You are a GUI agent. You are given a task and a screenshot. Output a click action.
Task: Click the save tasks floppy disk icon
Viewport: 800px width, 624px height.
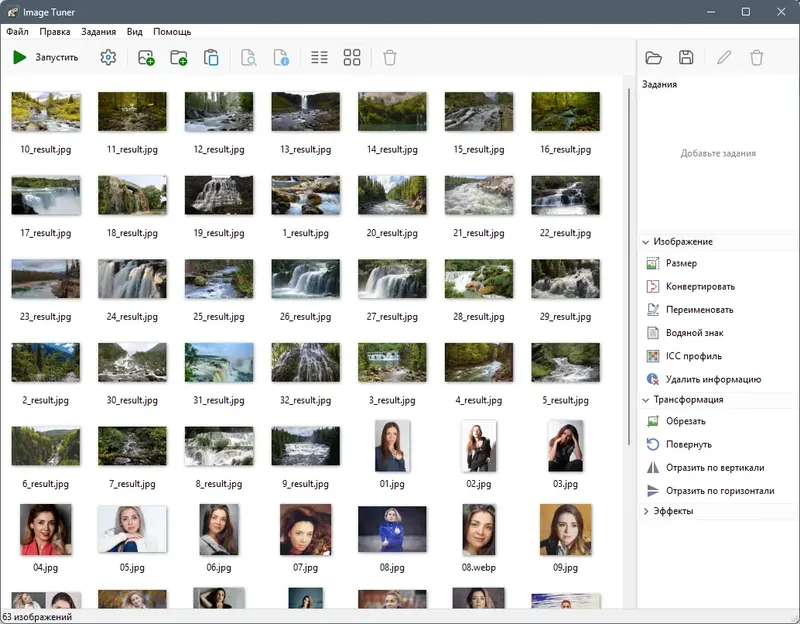click(x=686, y=57)
